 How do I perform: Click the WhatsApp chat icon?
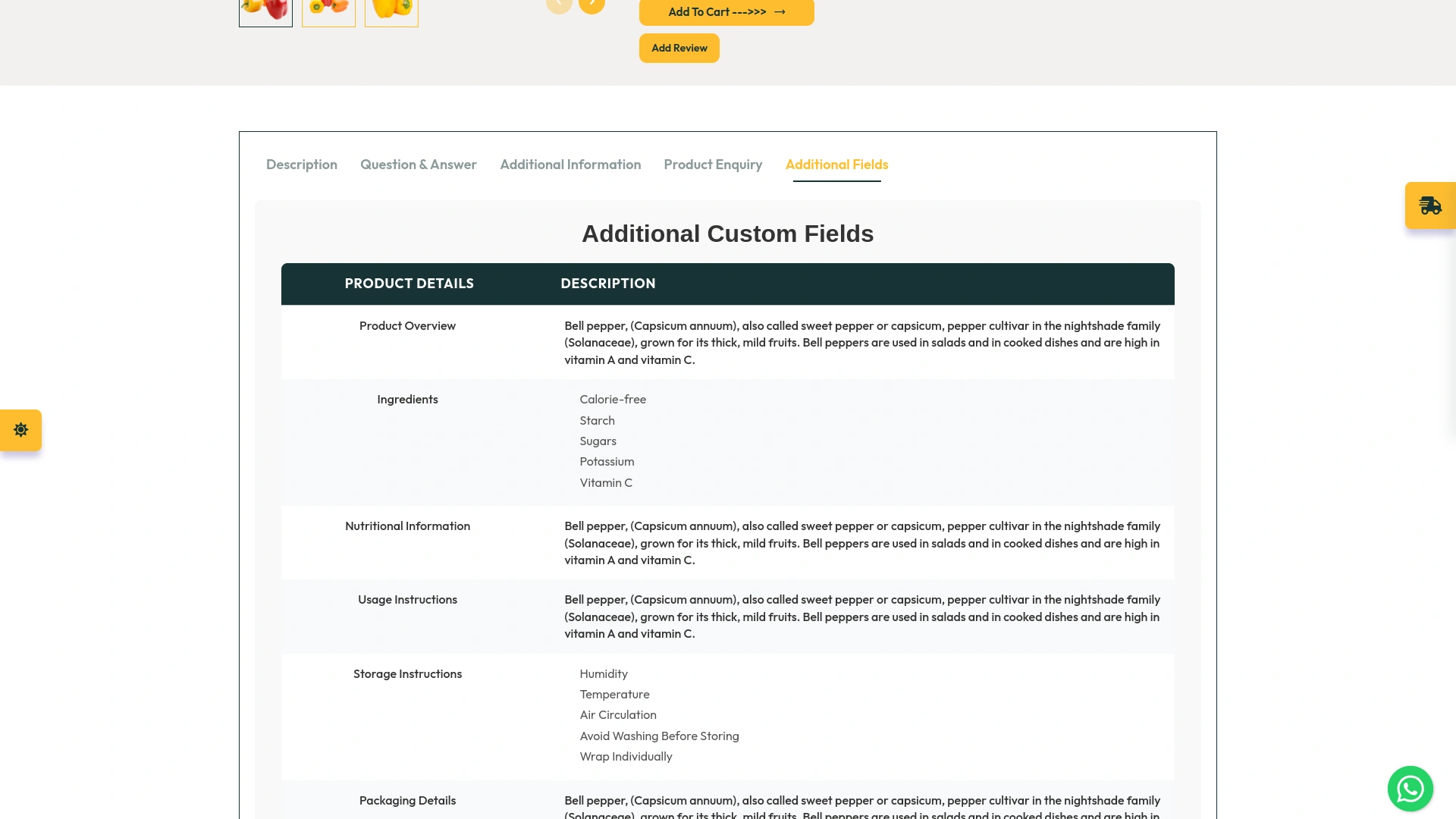pyautogui.click(x=1410, y=789)
